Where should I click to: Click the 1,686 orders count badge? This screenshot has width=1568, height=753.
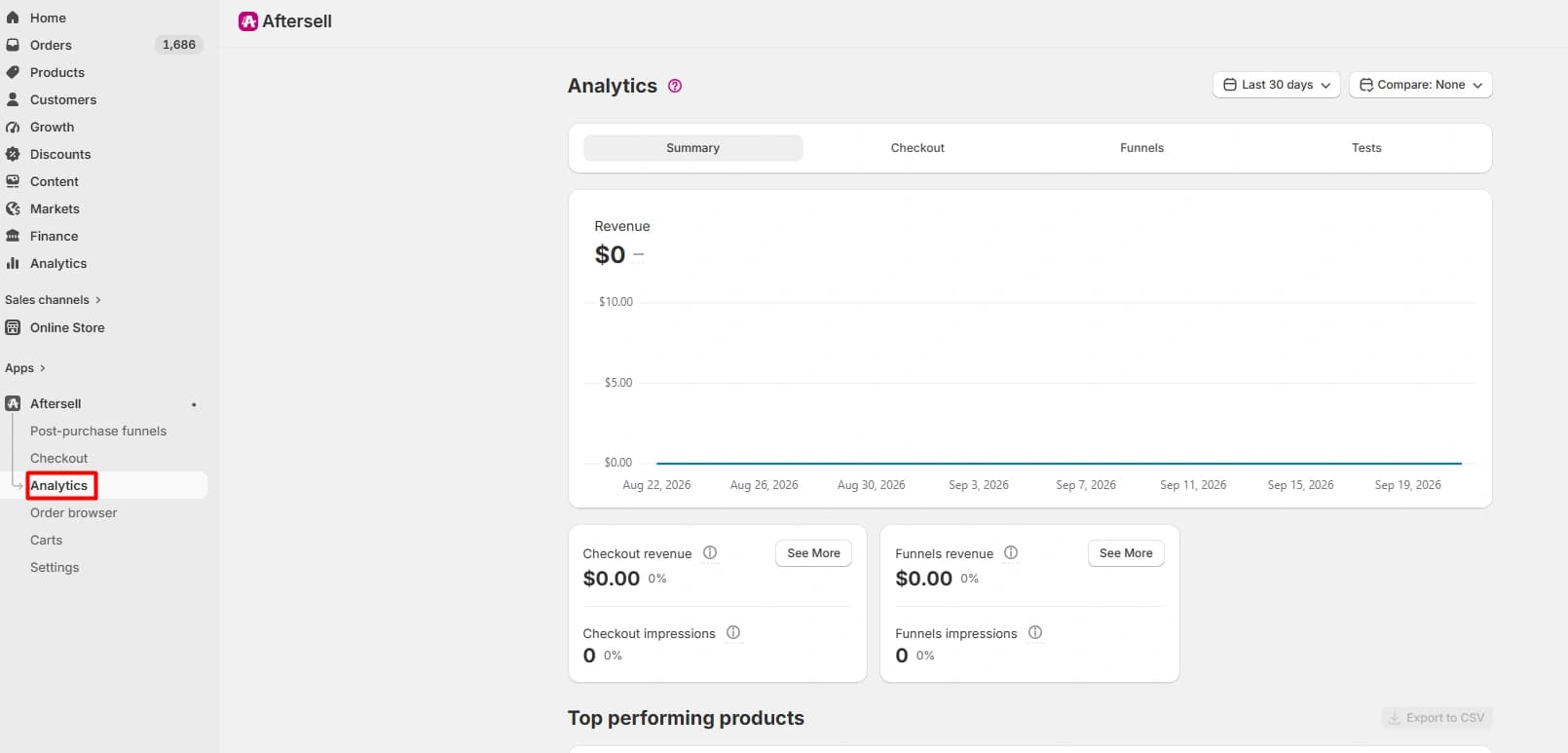179,45
